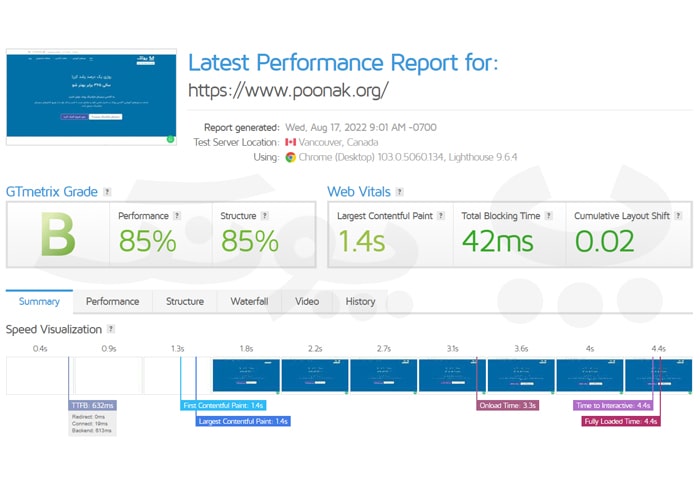Click the Speed Visualization help icon

[111, 329]
